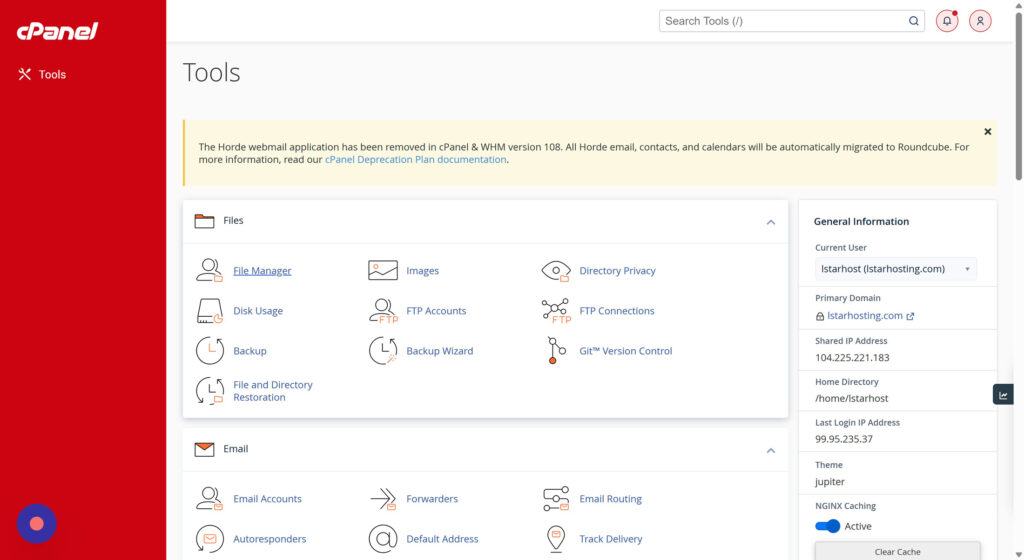
Task: Click the Clear Cache button
Action: click(897, 552)
